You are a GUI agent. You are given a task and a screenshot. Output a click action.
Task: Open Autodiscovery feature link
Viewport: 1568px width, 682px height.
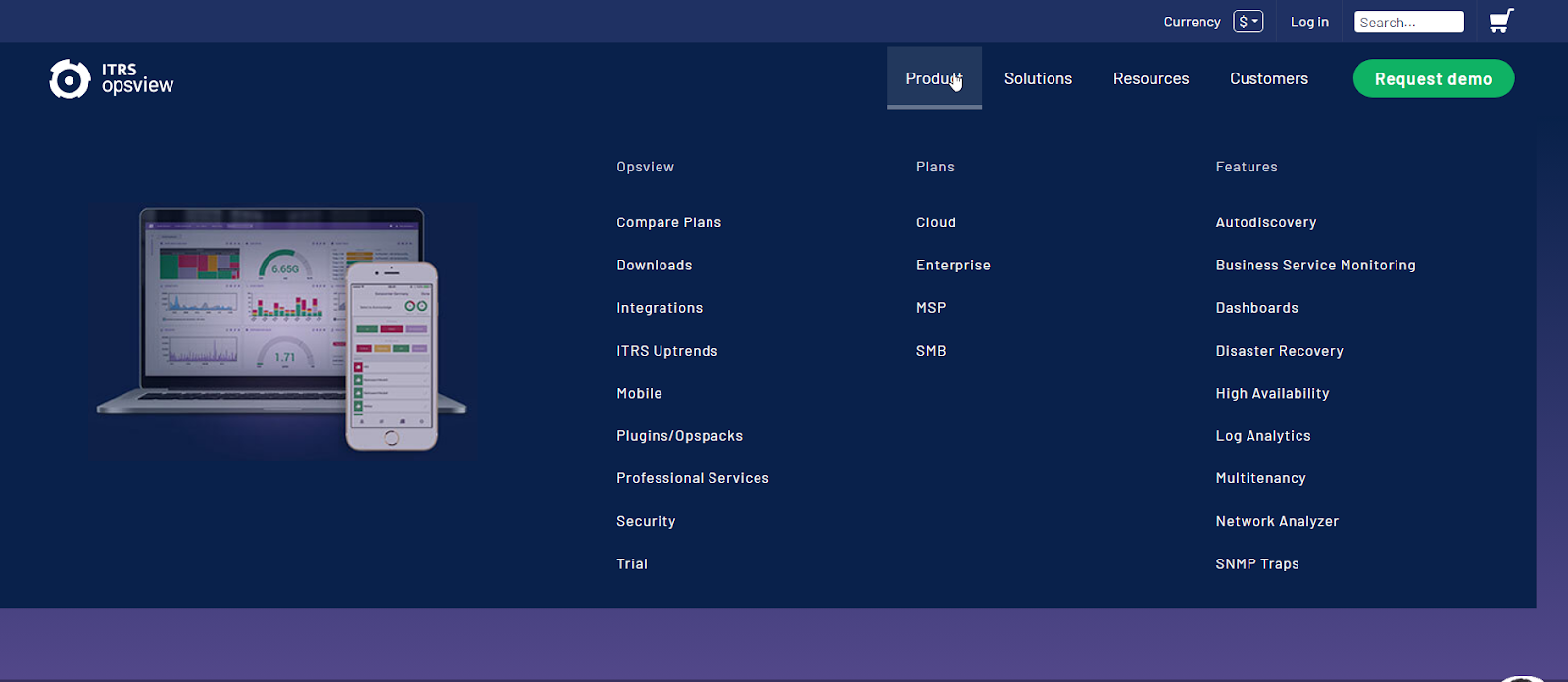coord(1266,222)
